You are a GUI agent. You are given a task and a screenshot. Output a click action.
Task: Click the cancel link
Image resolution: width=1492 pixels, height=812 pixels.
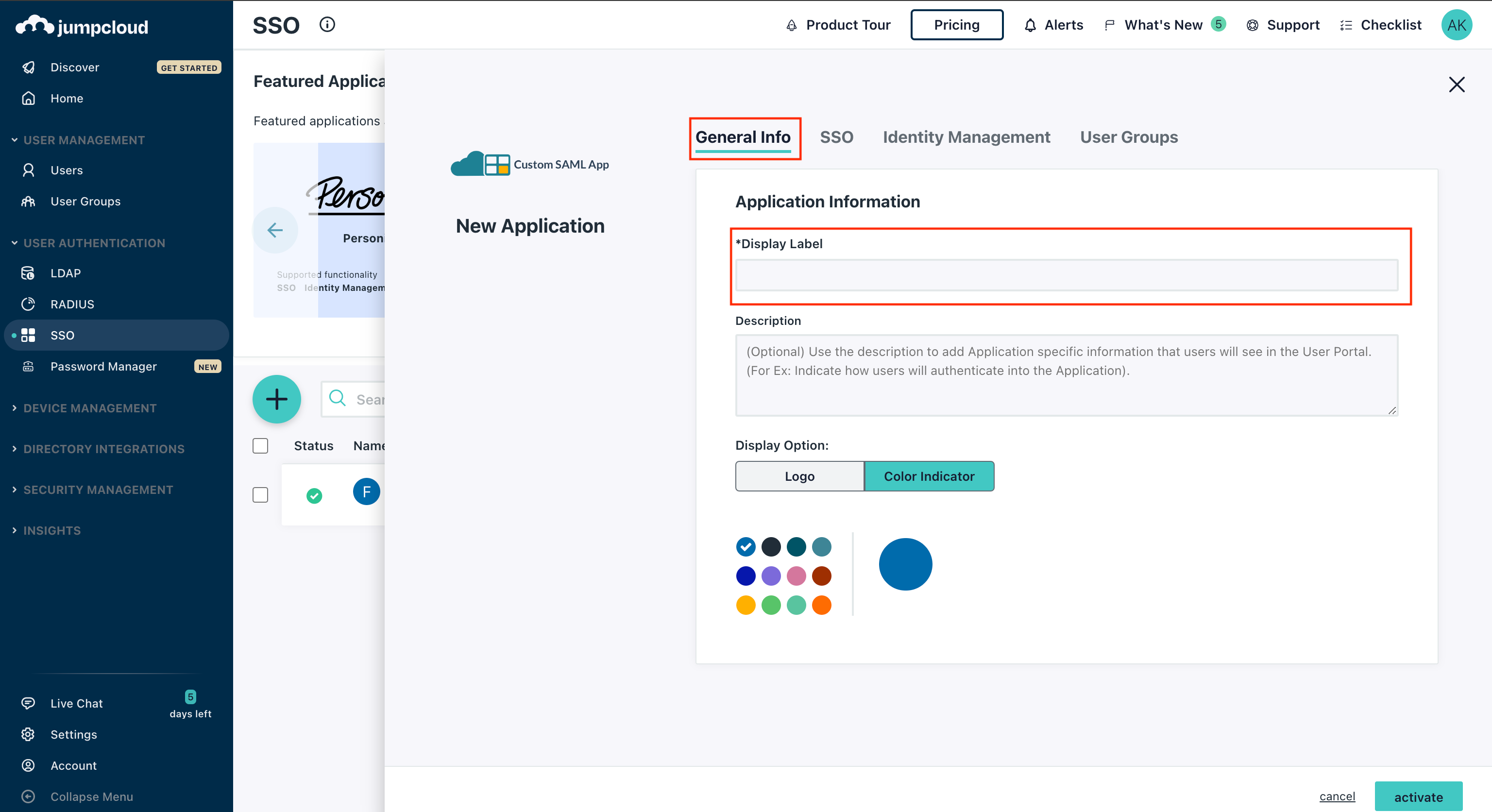click(1337, 796)
